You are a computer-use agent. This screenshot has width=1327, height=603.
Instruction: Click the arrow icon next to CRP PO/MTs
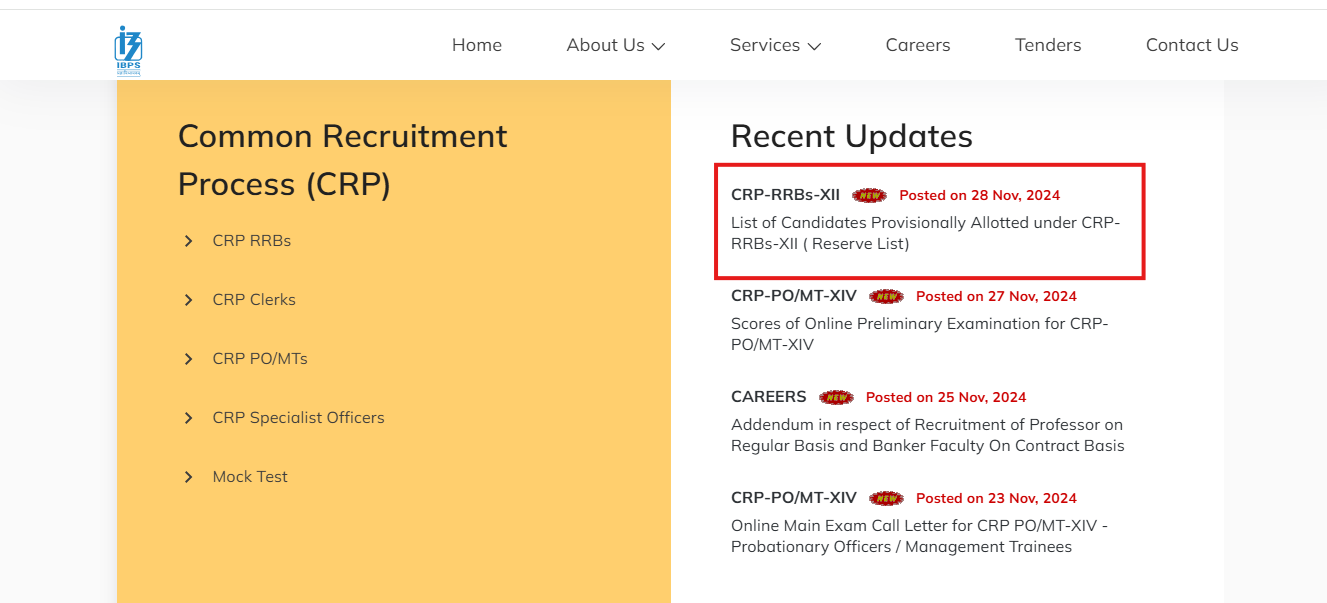click(188, 358)
